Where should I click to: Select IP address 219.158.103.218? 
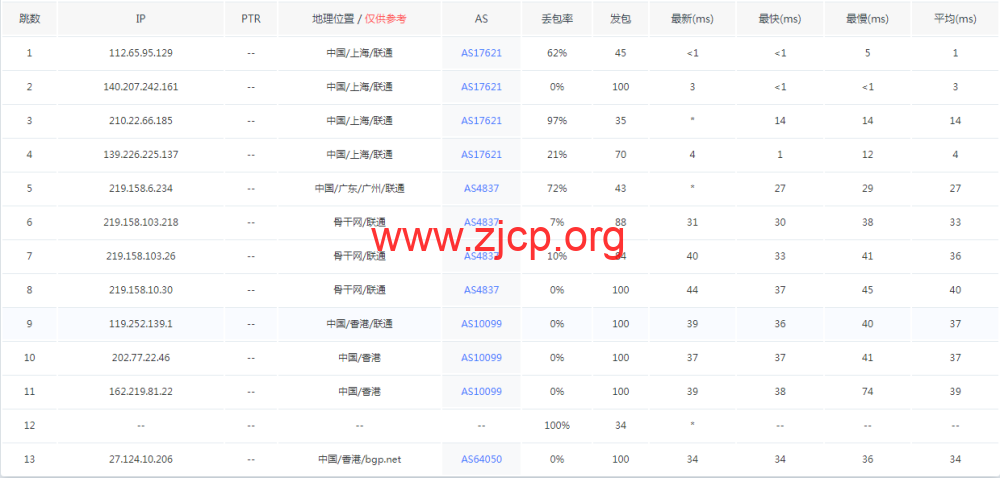click(141, 222)
